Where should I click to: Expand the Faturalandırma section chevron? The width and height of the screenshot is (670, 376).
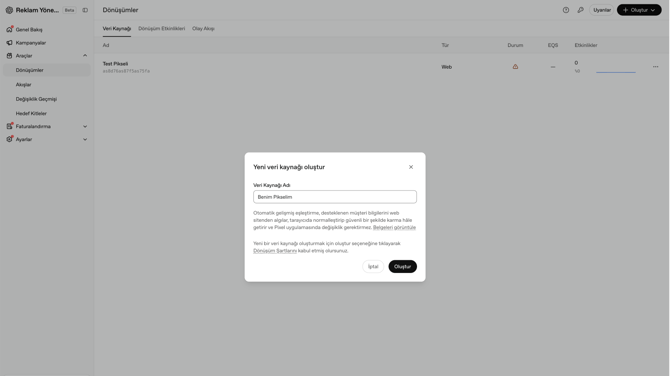85,126
